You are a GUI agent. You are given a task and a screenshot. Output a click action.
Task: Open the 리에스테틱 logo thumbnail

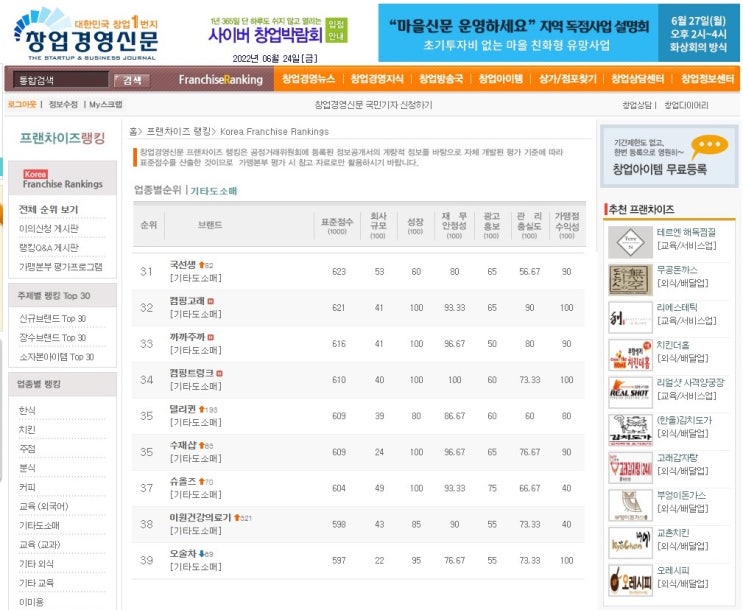(630, 318)
